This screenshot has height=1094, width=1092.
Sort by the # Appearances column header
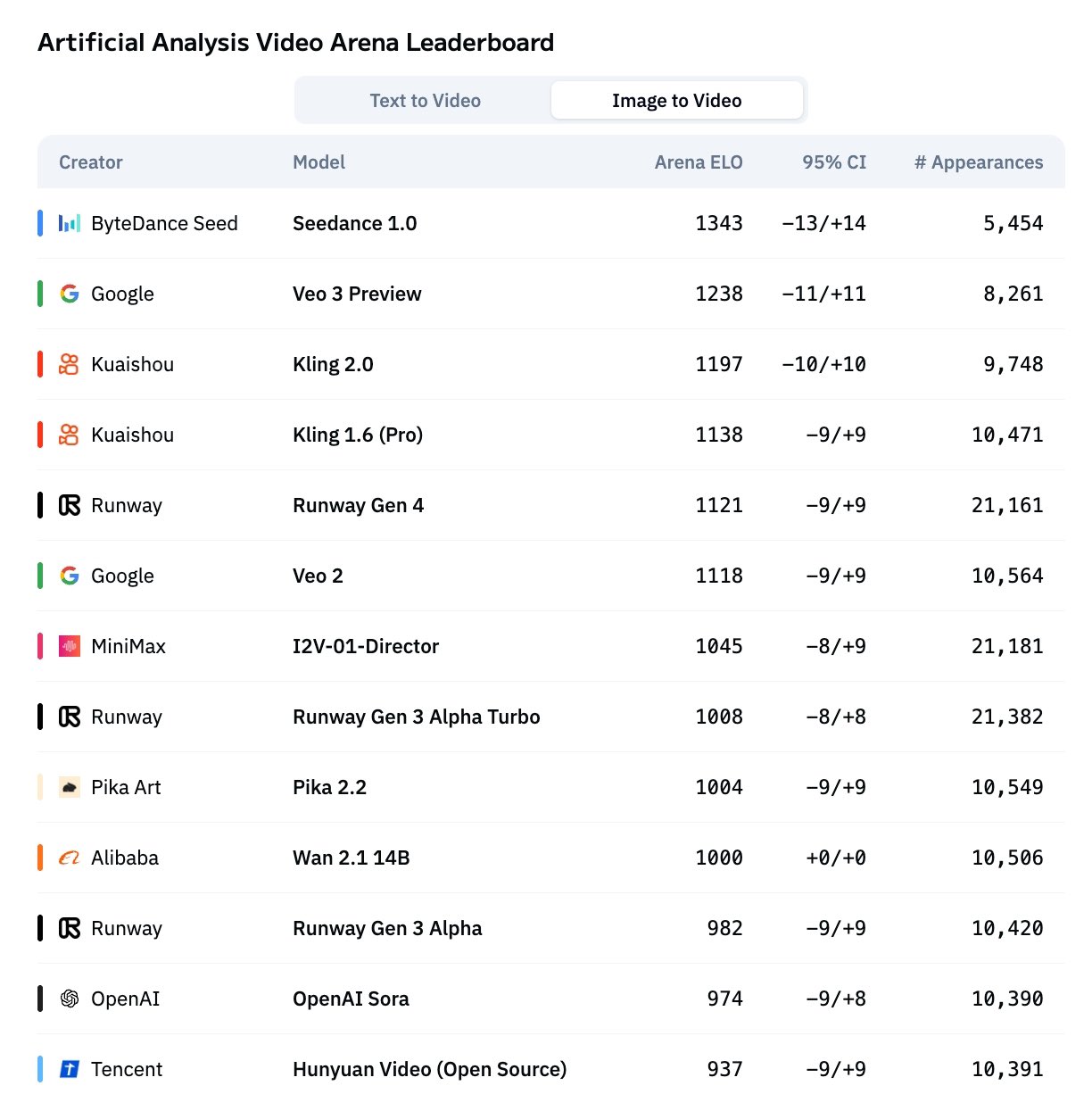click(x=978, y=162)
